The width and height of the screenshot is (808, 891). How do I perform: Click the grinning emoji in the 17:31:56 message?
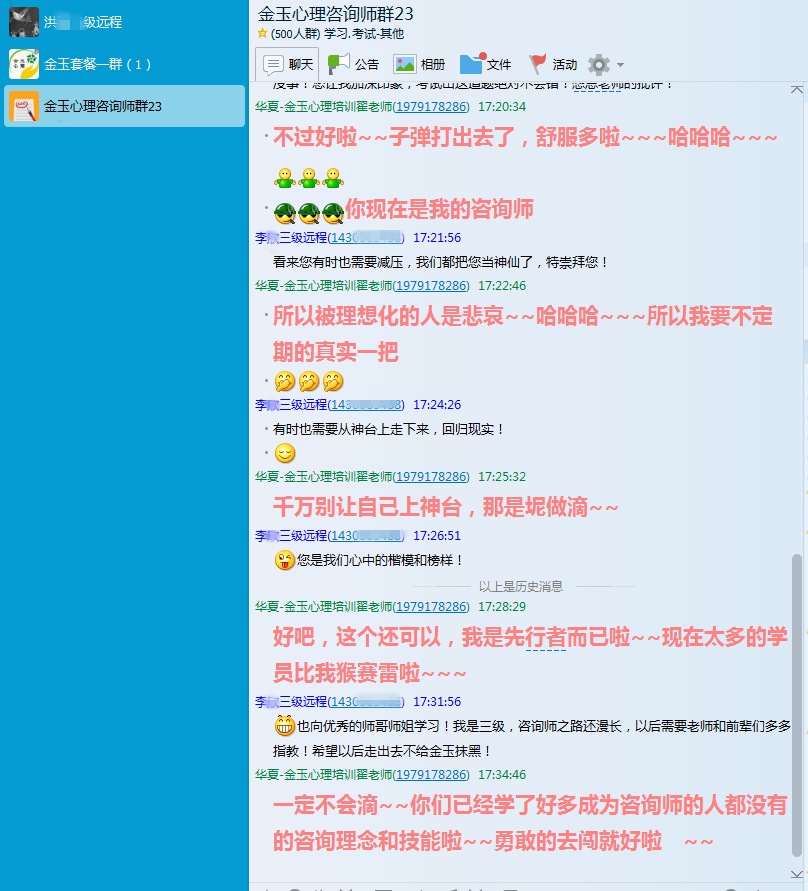pyautogui.click(x=284, y=726)
